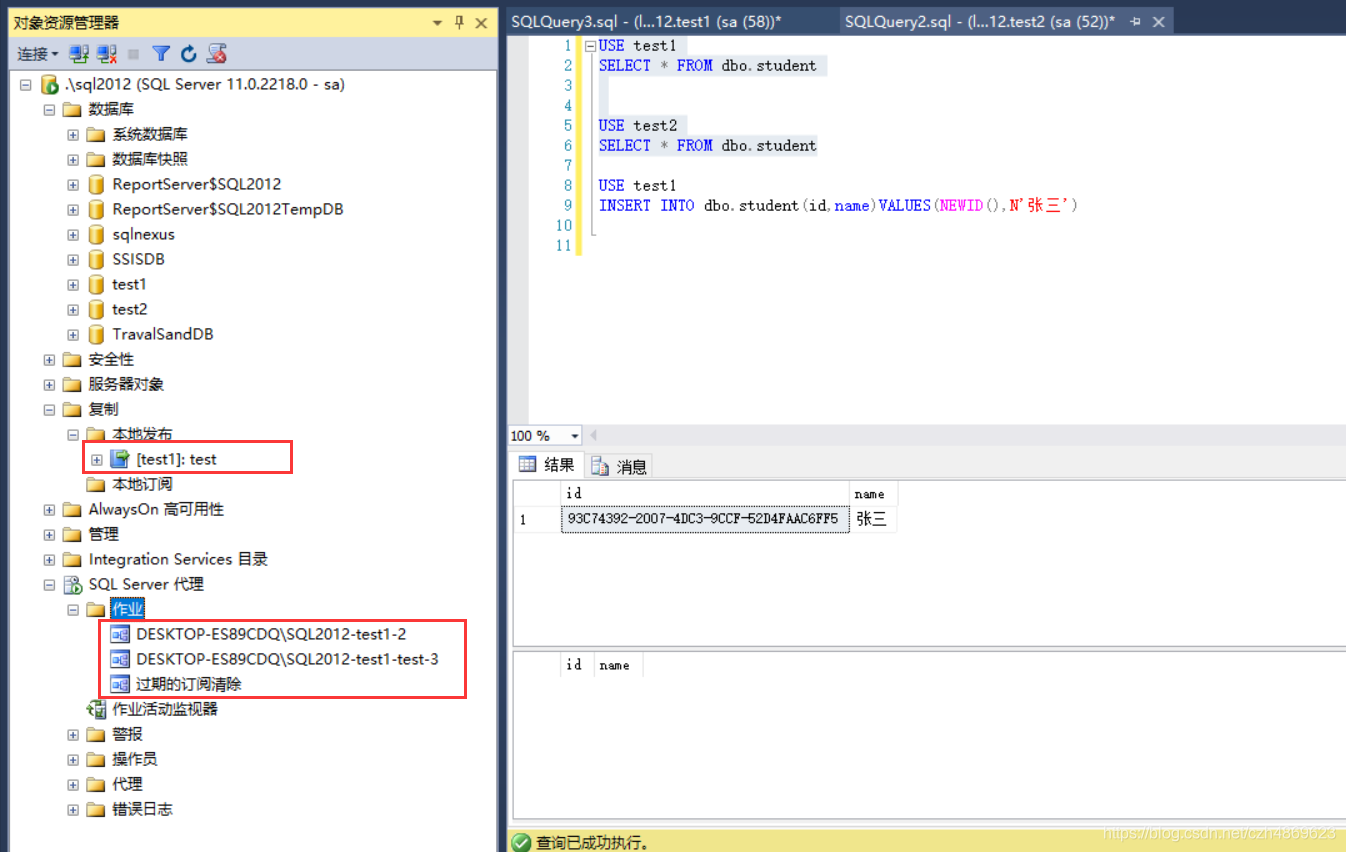Expand the [test1]: test publication
Viewport: 1346px width, 852px height.
pyautogui.click(x=97, y=460)
